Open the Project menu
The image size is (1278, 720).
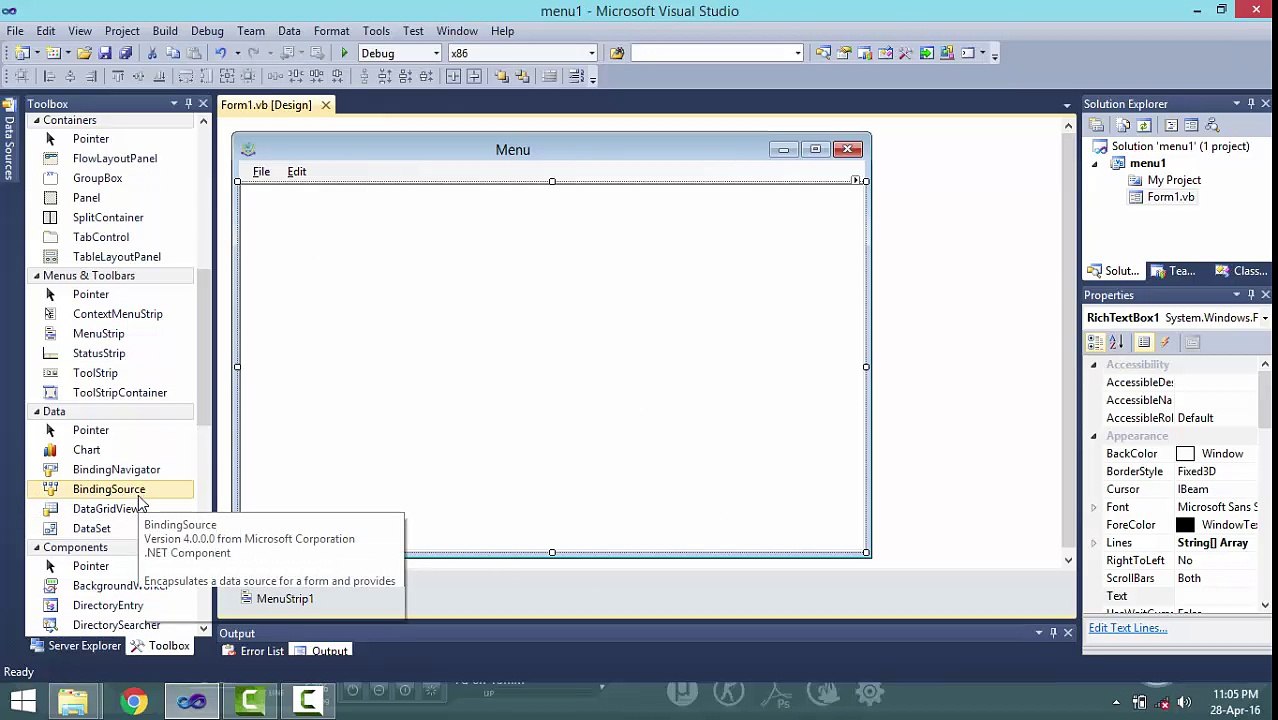(122, 31)
